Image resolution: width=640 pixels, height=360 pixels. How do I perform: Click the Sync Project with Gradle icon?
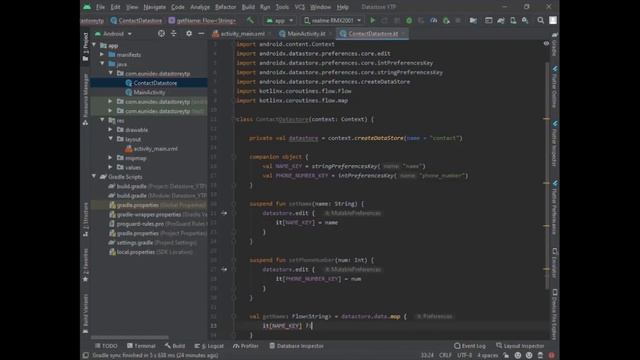coord(501,20)
